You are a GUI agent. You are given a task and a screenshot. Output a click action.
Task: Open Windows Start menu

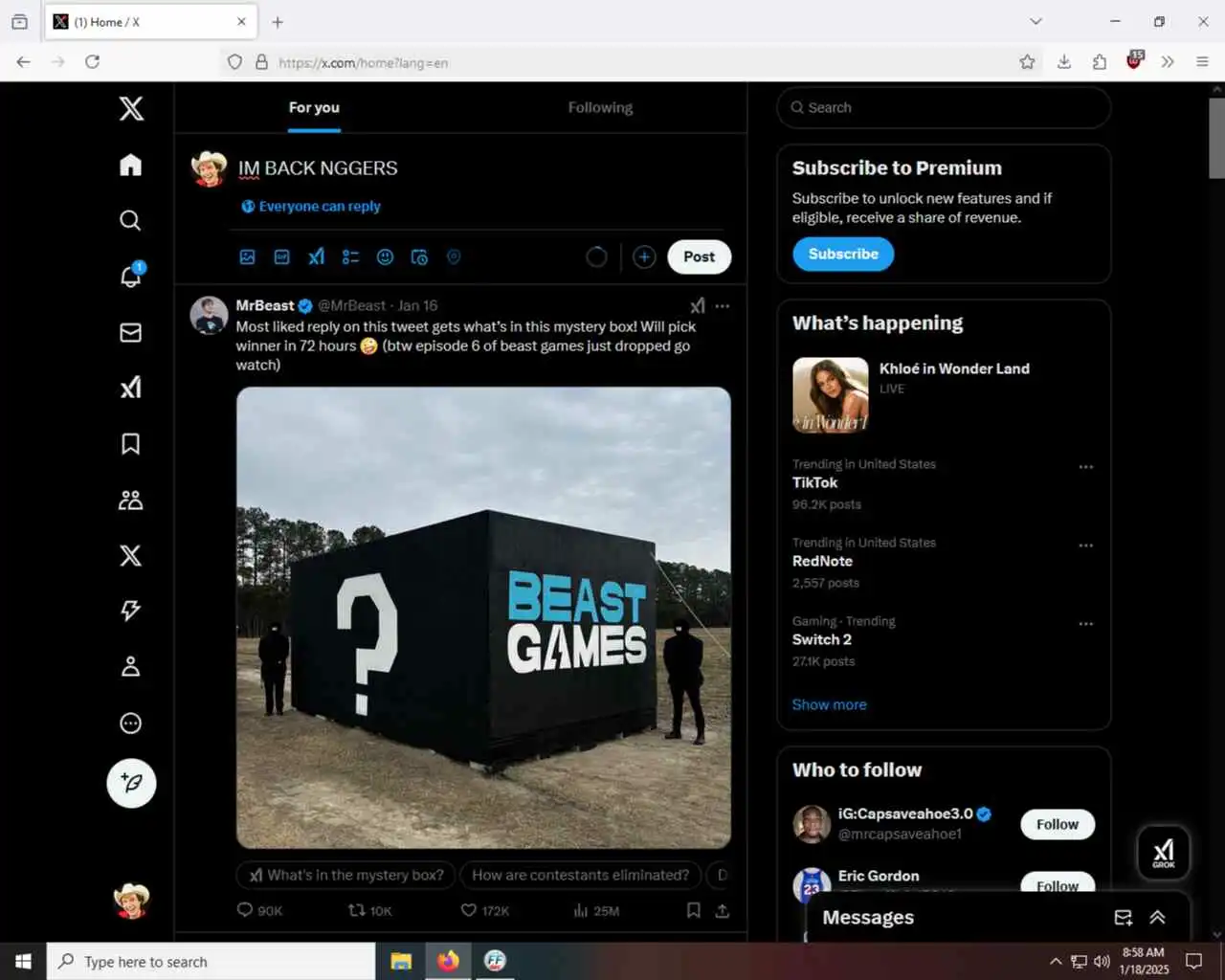(23, 961)
